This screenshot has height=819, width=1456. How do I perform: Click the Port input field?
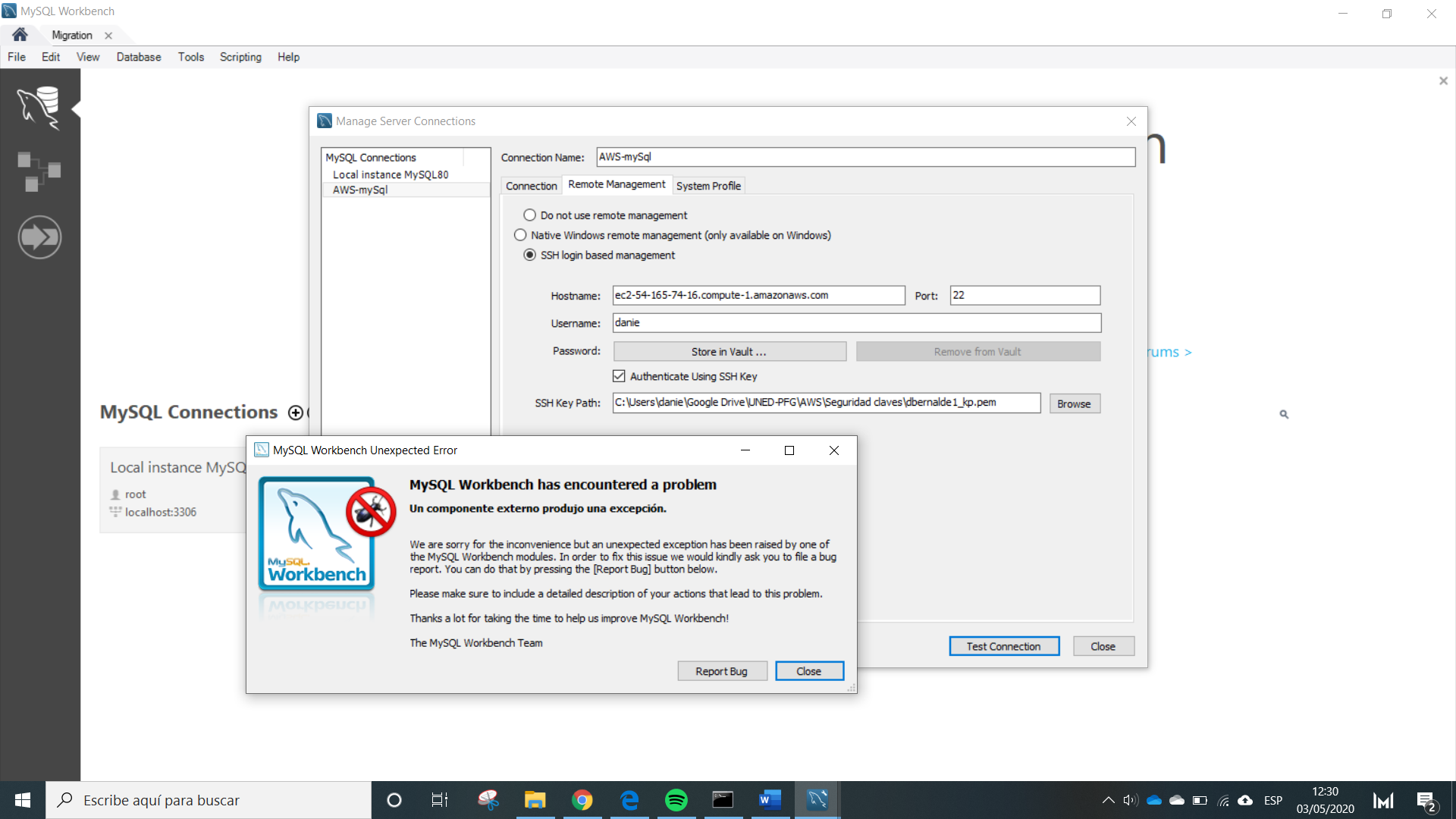1025,295
